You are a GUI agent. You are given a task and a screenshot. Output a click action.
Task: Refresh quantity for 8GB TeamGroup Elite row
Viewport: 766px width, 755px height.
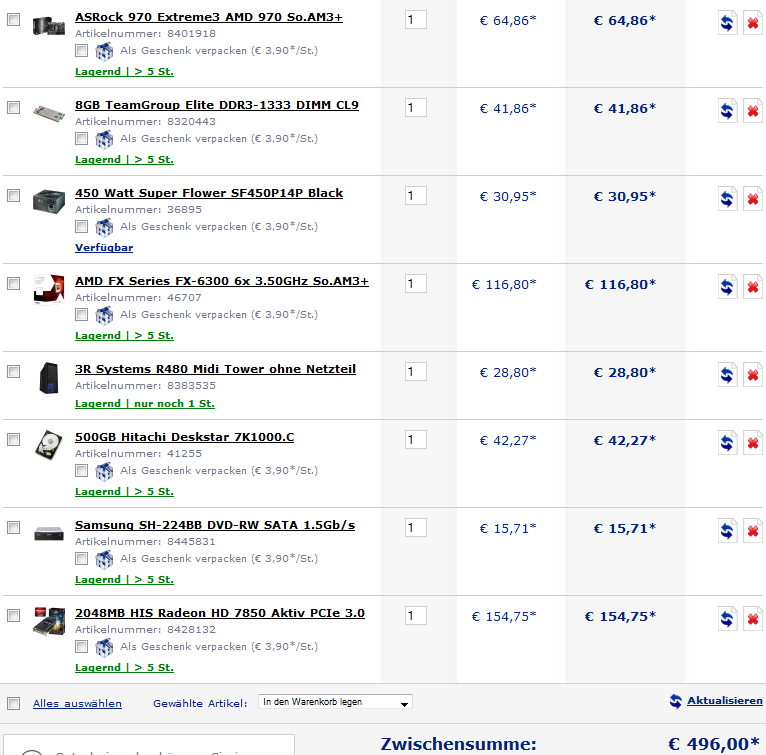727,111
